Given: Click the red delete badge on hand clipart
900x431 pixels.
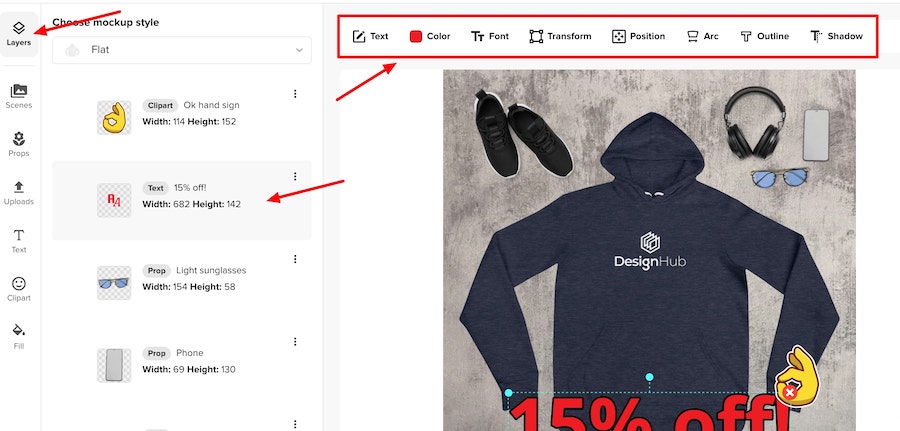Looking at the screenshot, I should click(790, 393).
